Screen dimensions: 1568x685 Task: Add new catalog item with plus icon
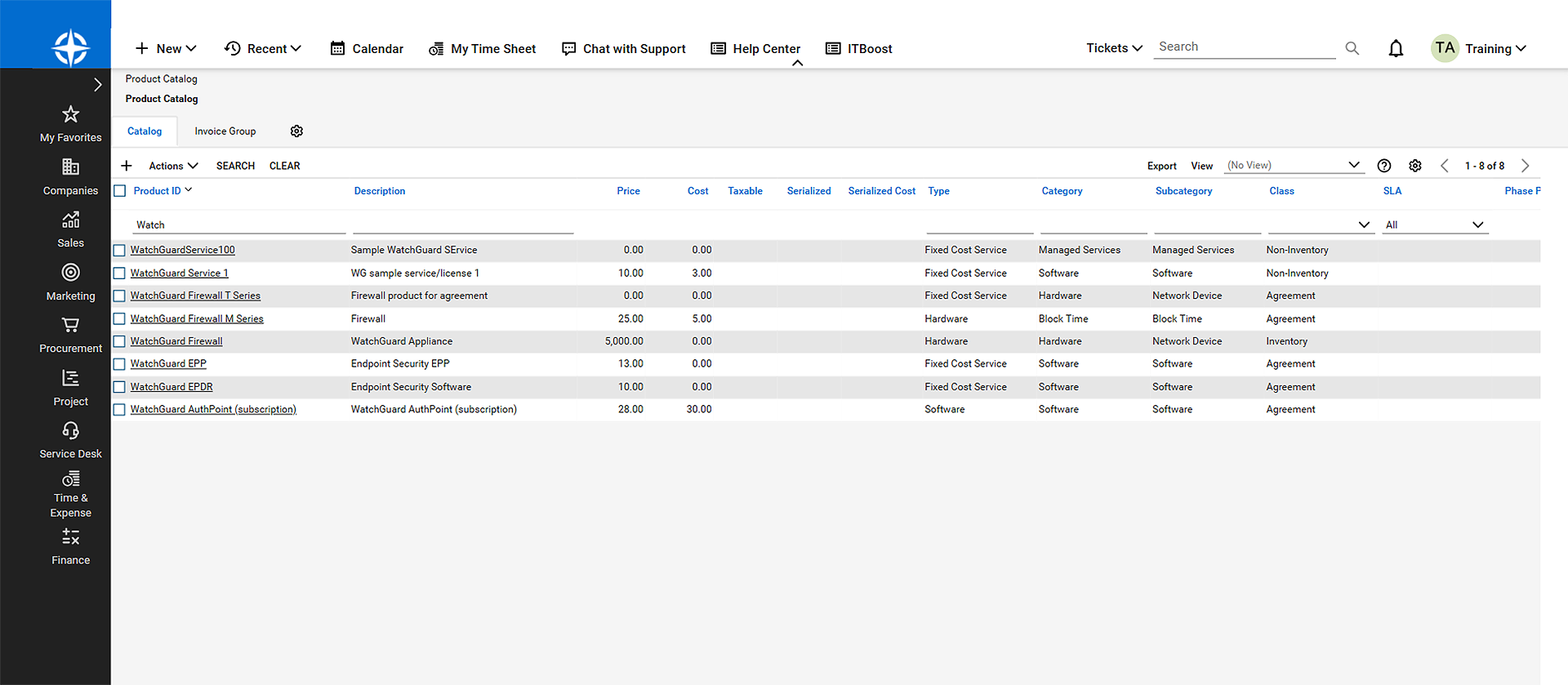click(127, 166)
